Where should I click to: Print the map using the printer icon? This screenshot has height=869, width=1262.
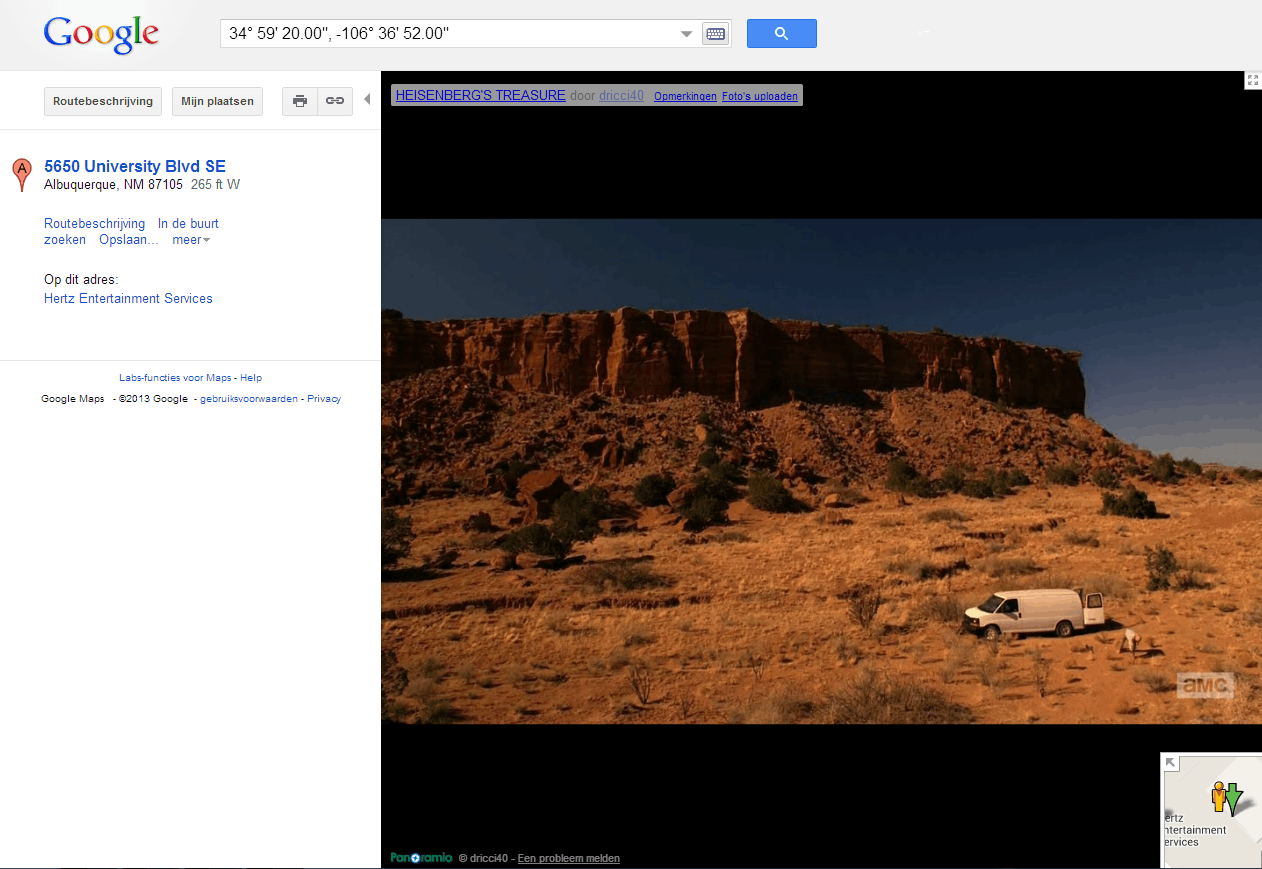299,101
